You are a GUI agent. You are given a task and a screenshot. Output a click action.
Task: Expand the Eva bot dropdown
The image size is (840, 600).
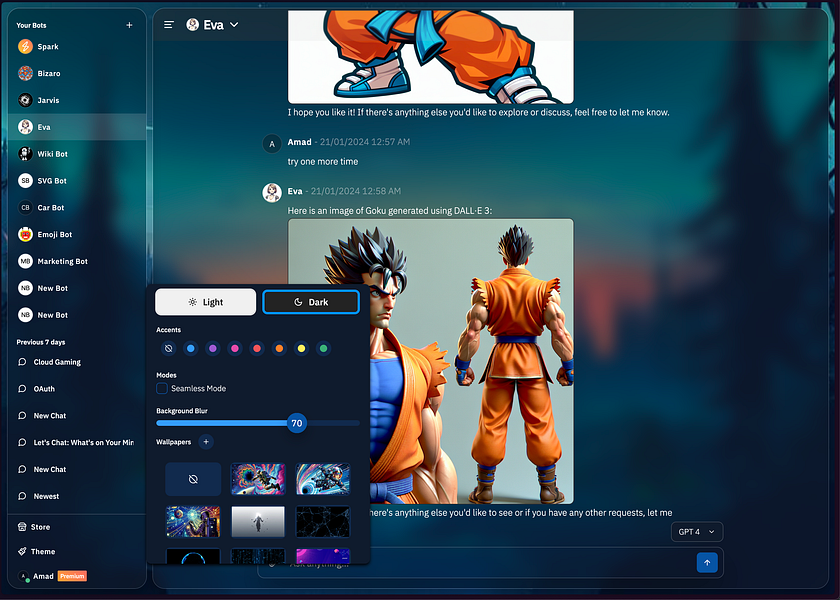(x=234, y=25)
